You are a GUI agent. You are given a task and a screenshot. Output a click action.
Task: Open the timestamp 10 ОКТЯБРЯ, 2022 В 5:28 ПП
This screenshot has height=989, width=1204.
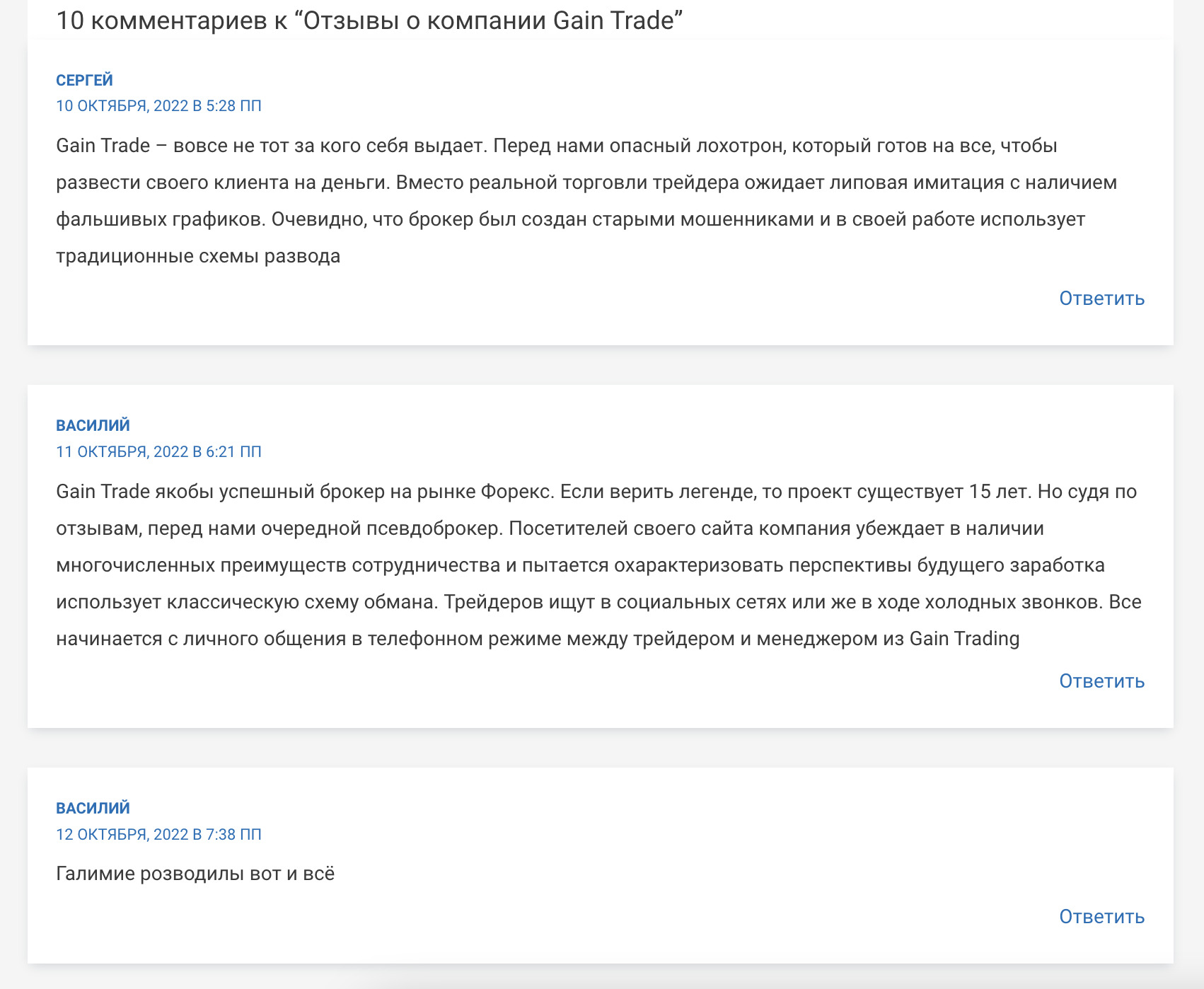pyautogui.click(x=158, y=106)
